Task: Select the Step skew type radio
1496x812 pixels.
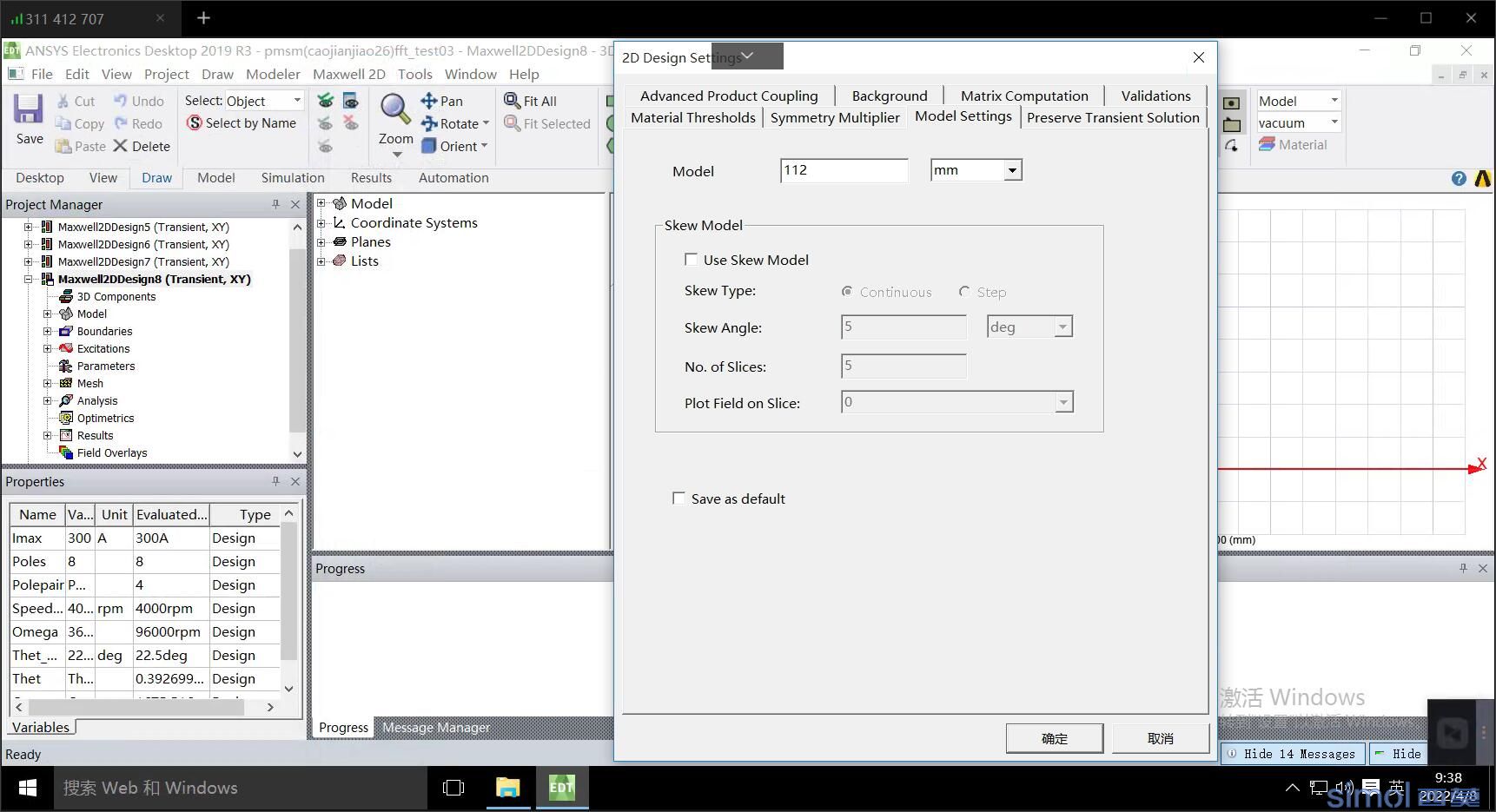Action: click(x=964, y=292)
